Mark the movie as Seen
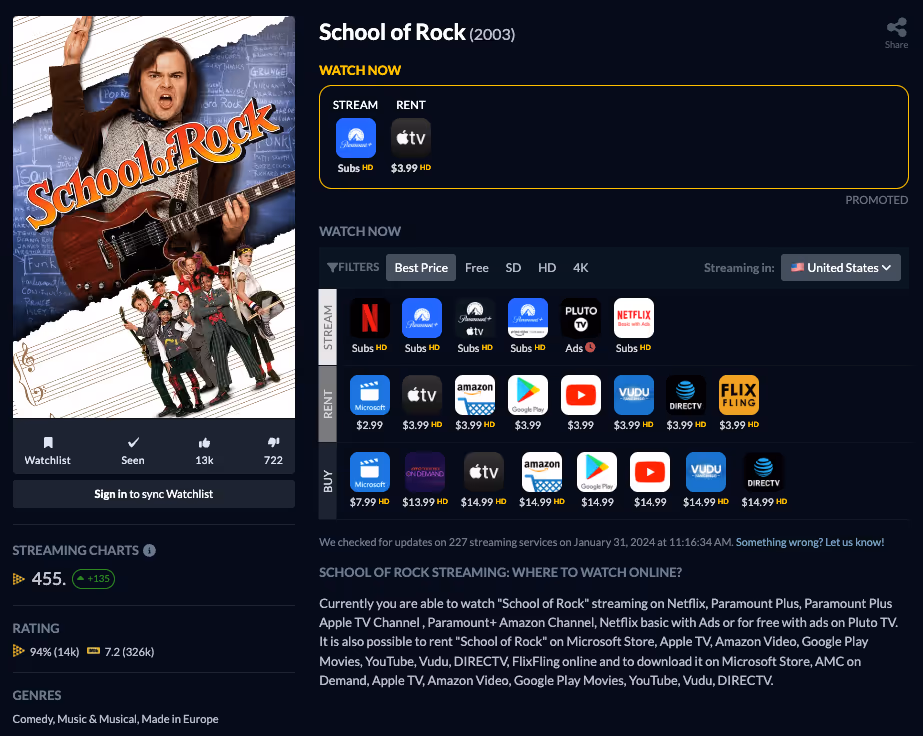This screenshot has width=923, height=736. pos(133,451)
